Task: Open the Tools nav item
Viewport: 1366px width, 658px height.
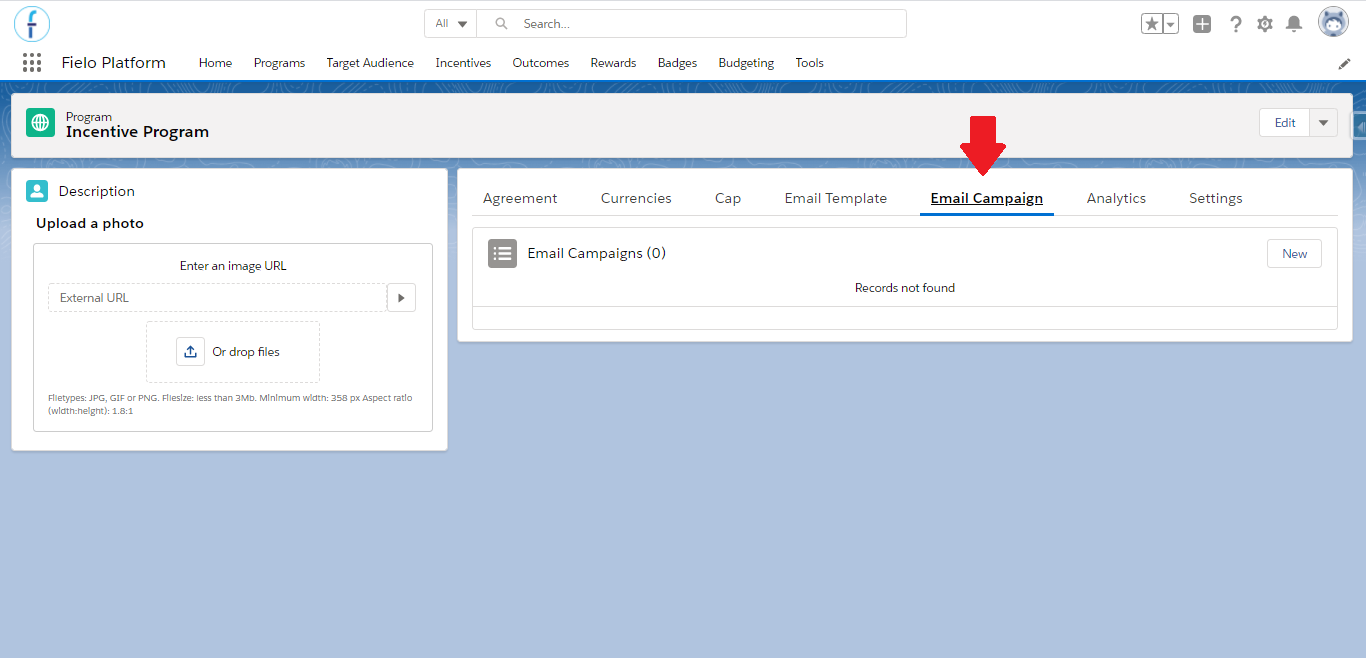Action: pos(810,63)
